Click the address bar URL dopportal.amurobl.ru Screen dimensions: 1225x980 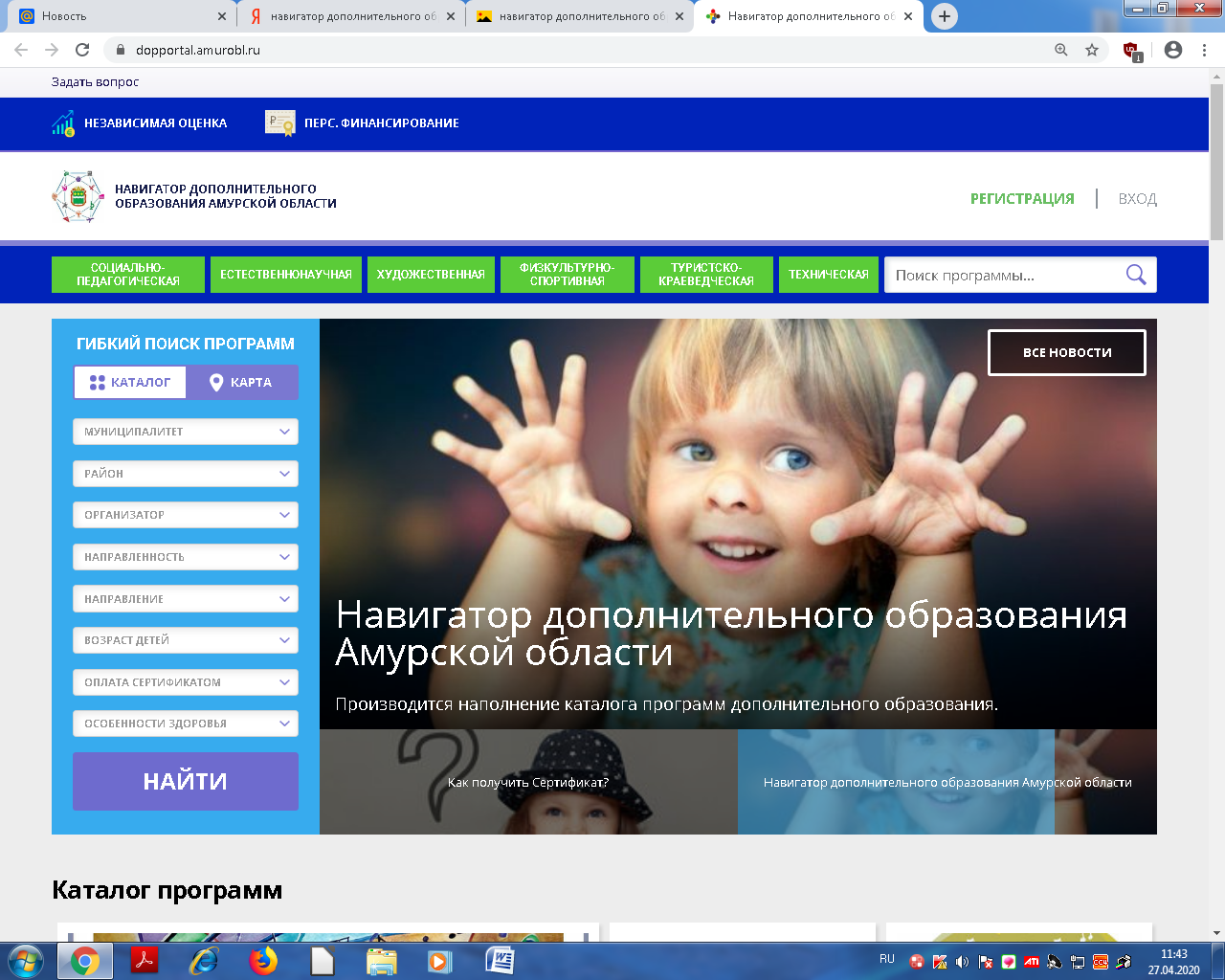pyautogui.click(x=198, y=50)
